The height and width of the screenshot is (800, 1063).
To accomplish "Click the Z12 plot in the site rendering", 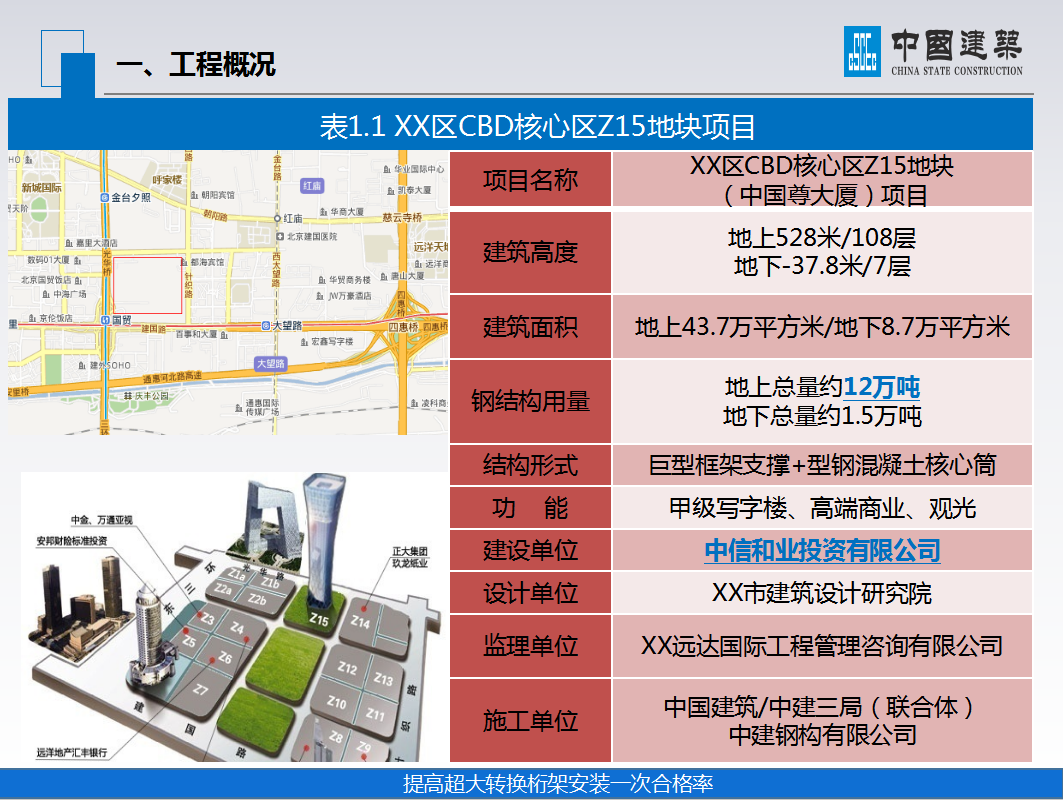I will [x=347, y=668].
